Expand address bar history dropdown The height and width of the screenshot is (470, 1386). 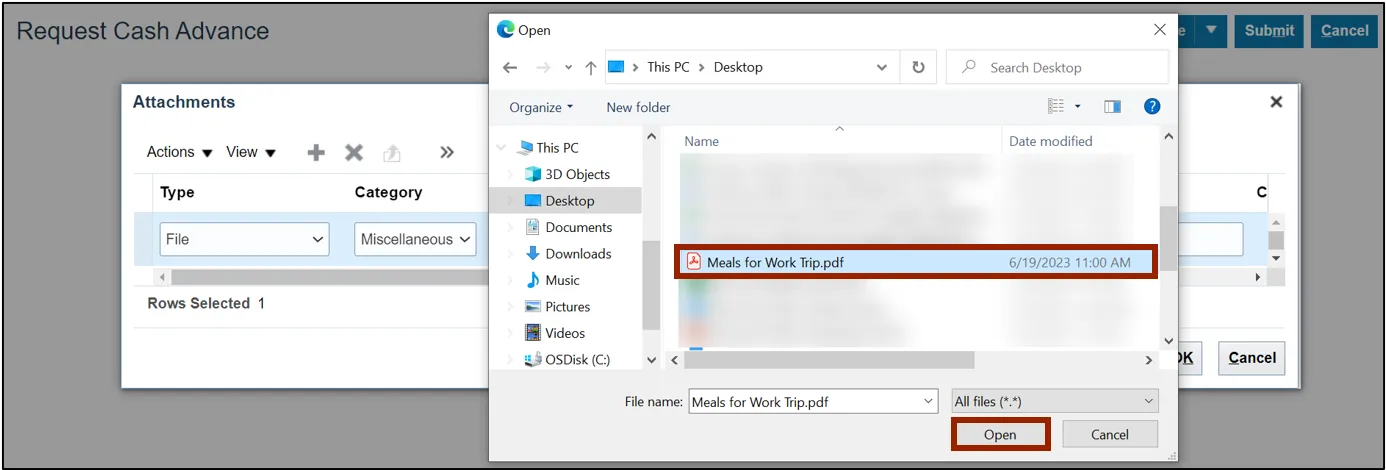coord(881,68)
